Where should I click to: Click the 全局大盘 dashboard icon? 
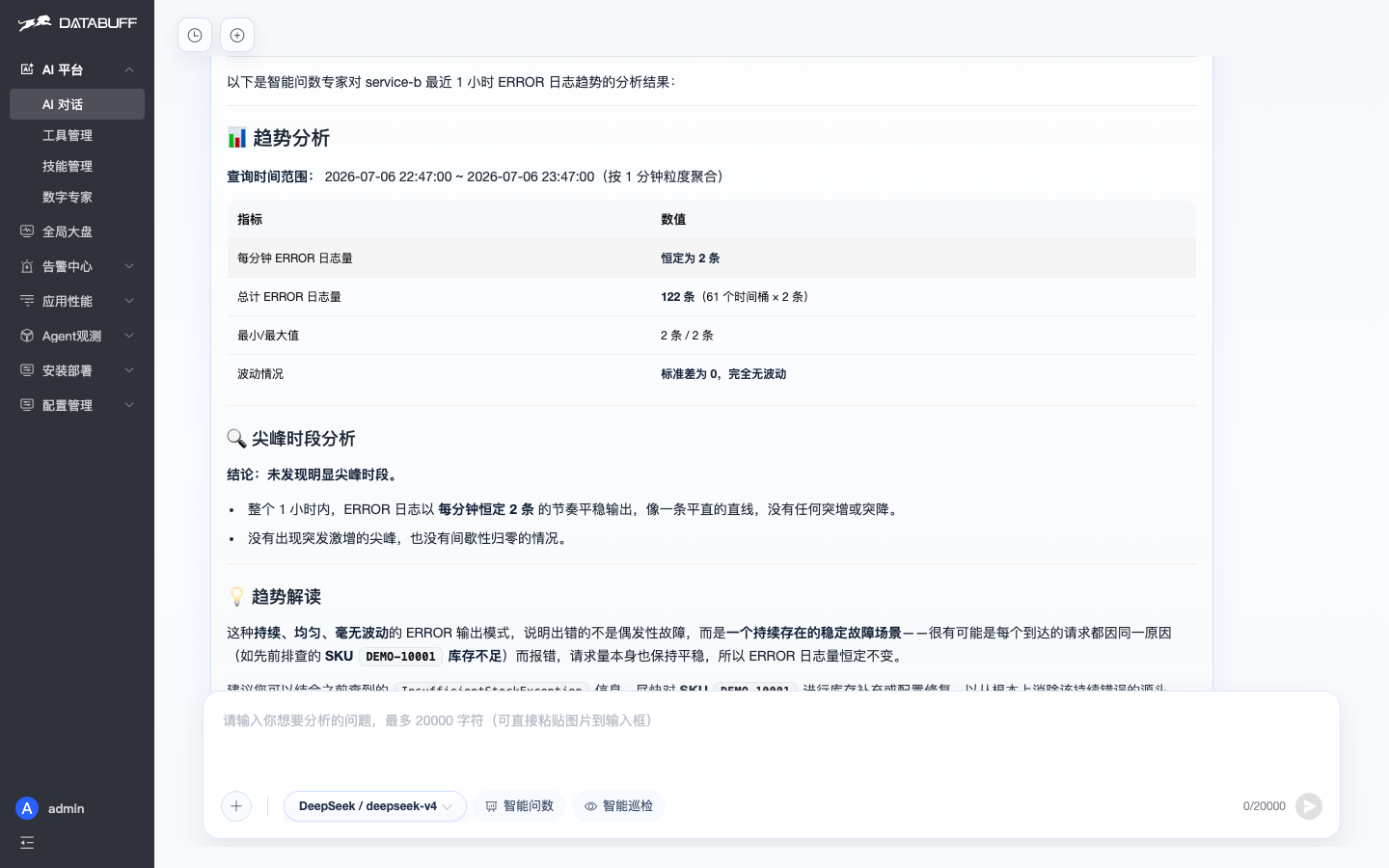27,231
